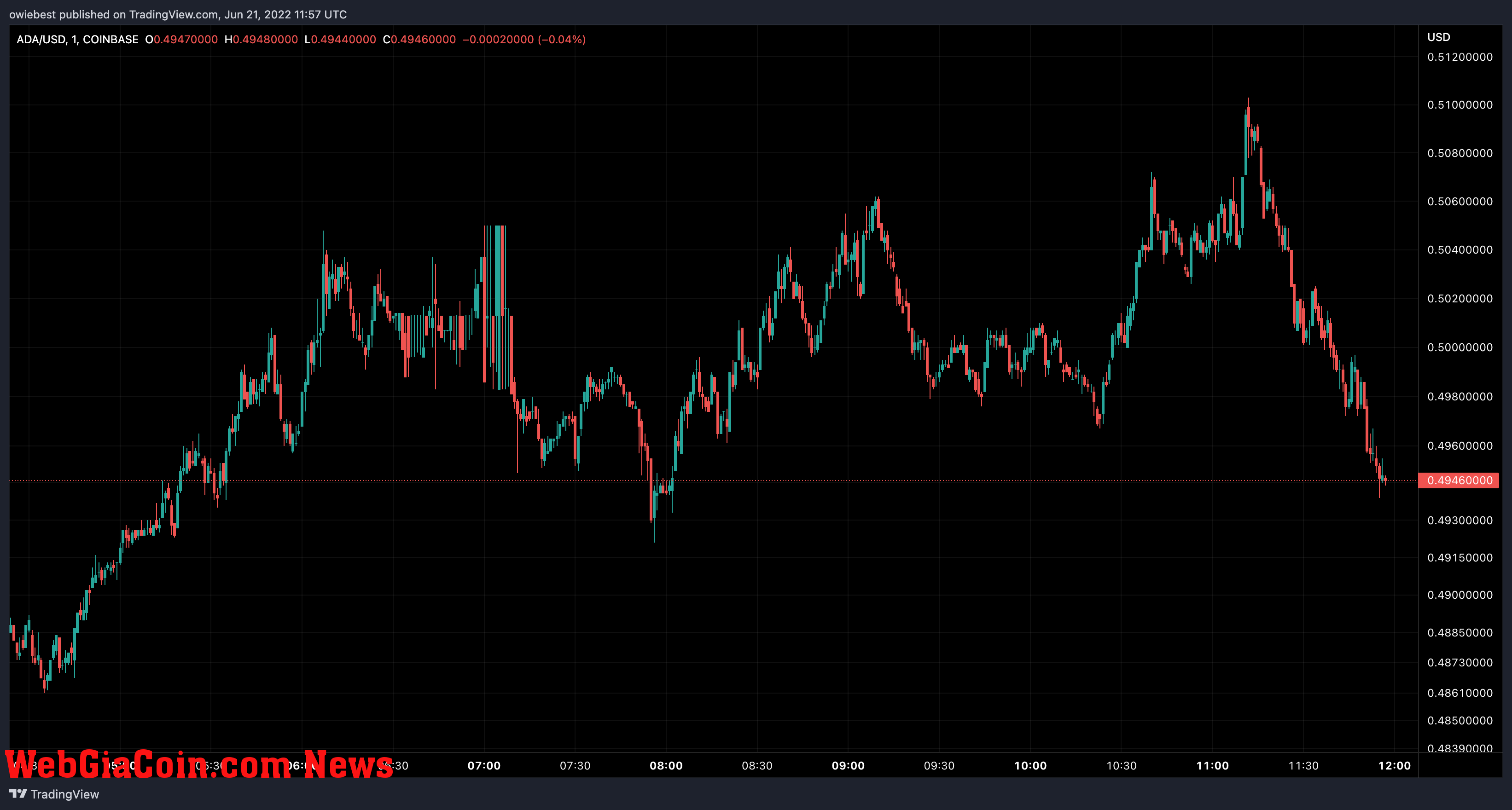Click the 0.51200000 price axis label
The height and width of the screenshot is (810, 1512).
click(x=1460, y=57)
